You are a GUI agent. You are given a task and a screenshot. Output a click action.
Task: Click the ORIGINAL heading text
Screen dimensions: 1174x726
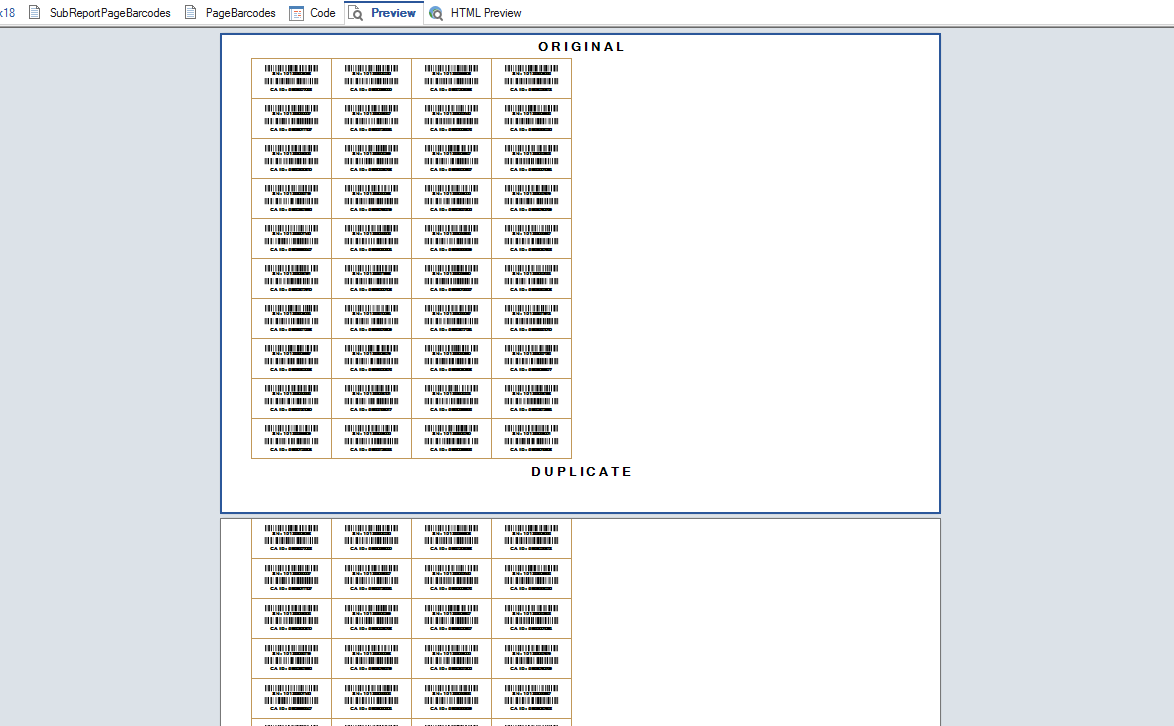(x=581, y=46)
